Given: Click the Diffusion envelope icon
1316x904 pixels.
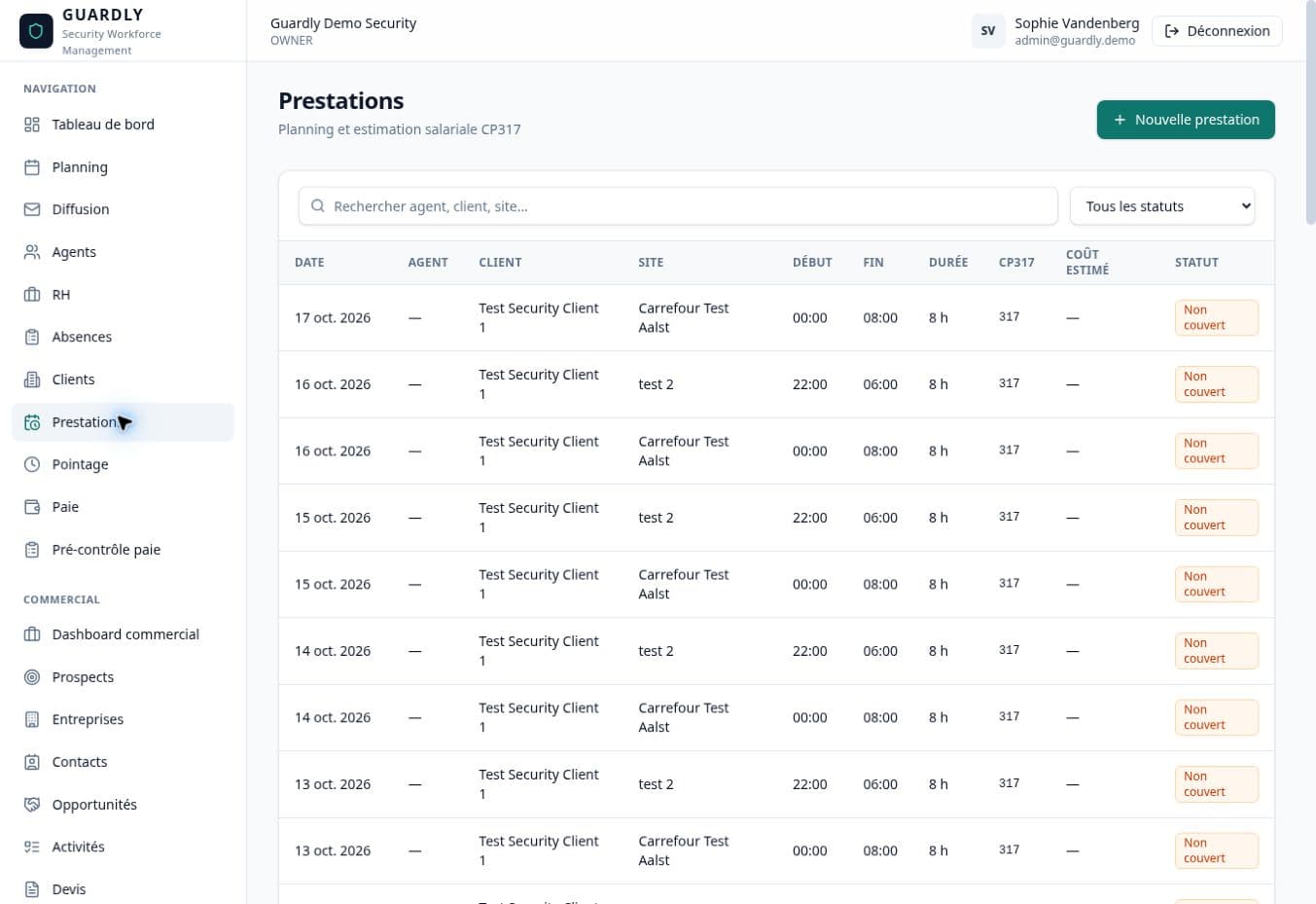Looking at the screenshot, I should tap(32, 209).
